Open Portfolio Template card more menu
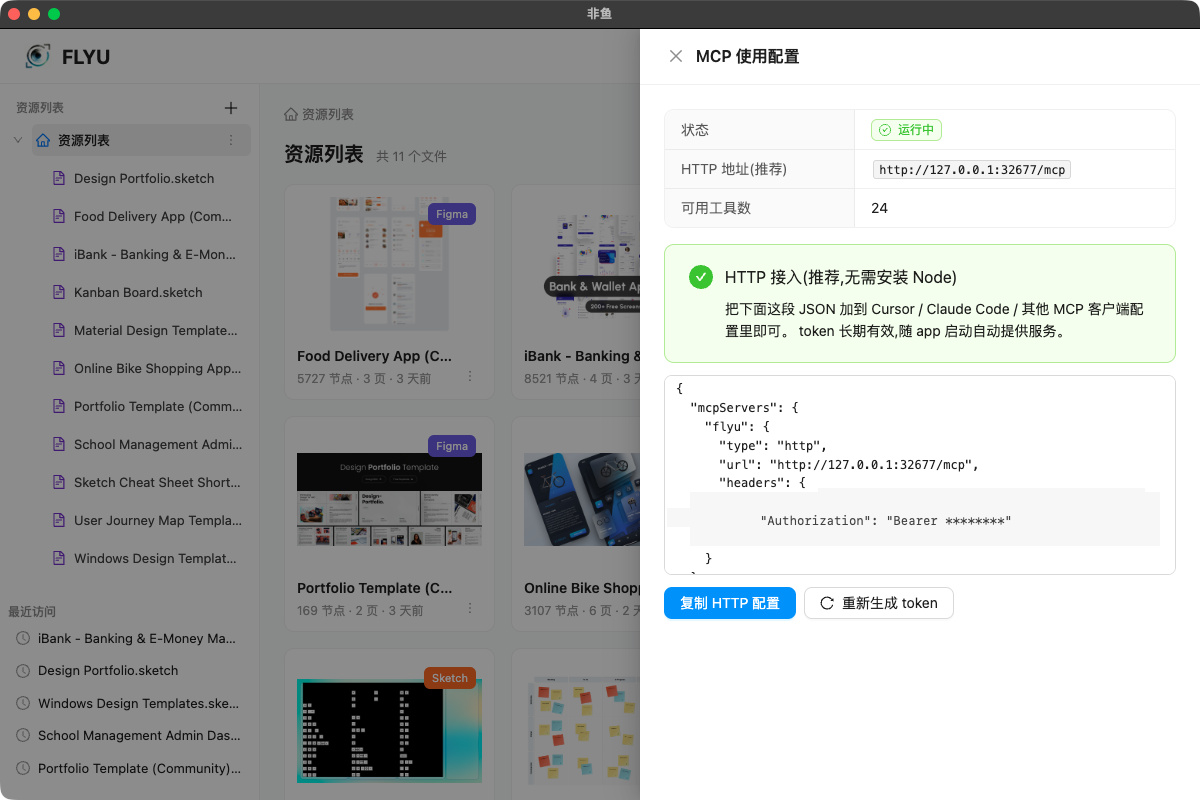The image size is (1200, 800). pos(470,608)
